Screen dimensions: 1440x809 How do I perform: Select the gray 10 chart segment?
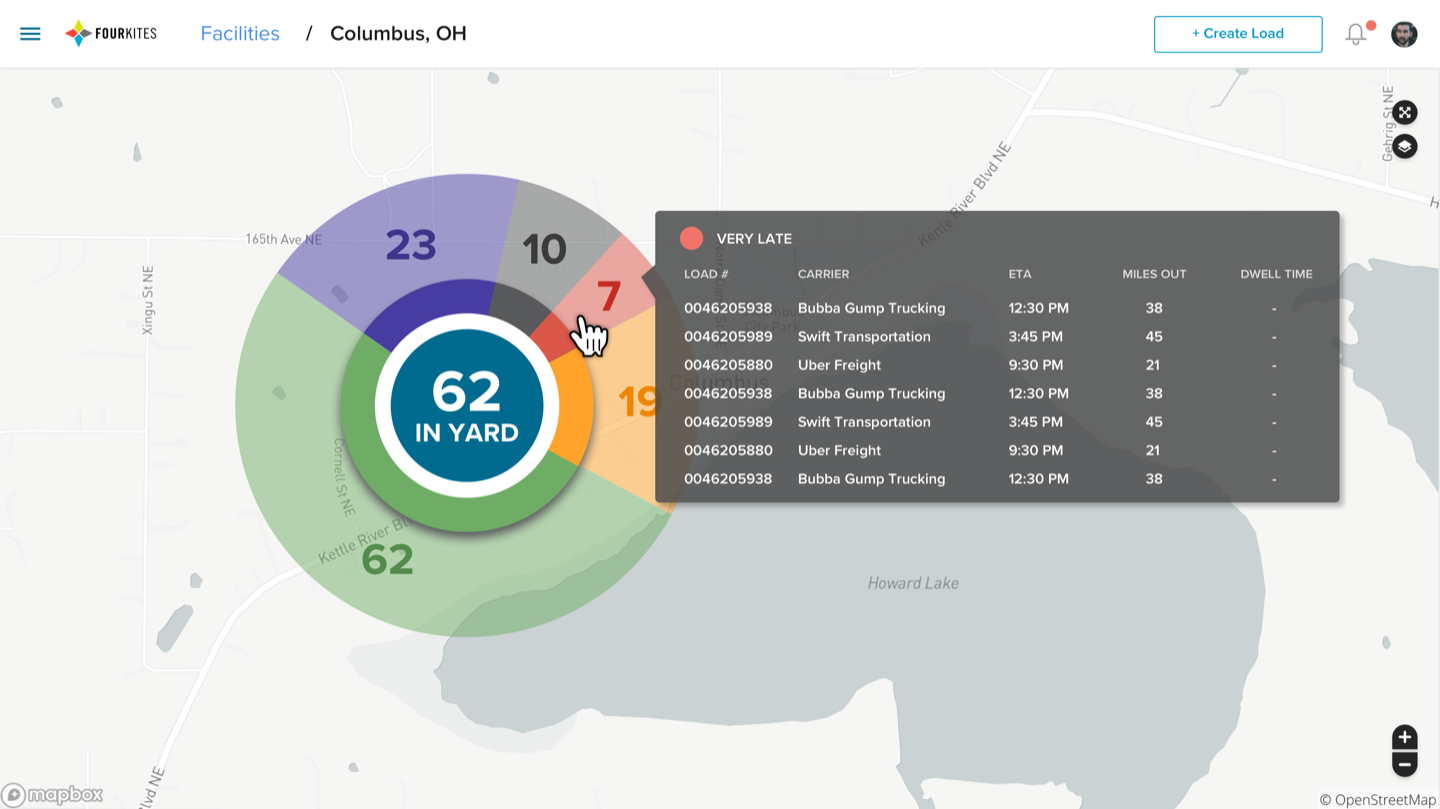pos(545,250)
